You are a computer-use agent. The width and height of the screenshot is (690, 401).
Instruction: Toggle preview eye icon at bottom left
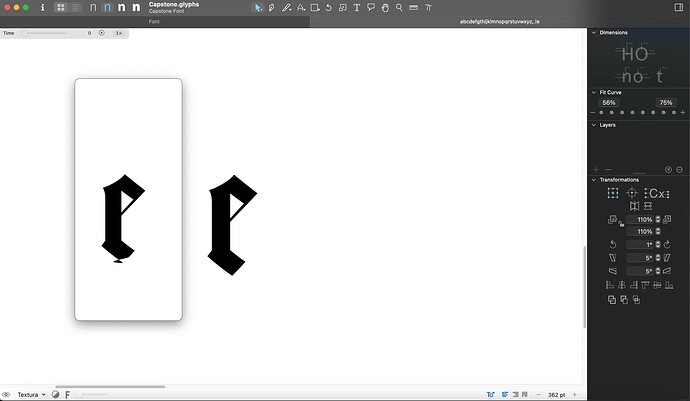pyautogui.click(x=6, y=395)
